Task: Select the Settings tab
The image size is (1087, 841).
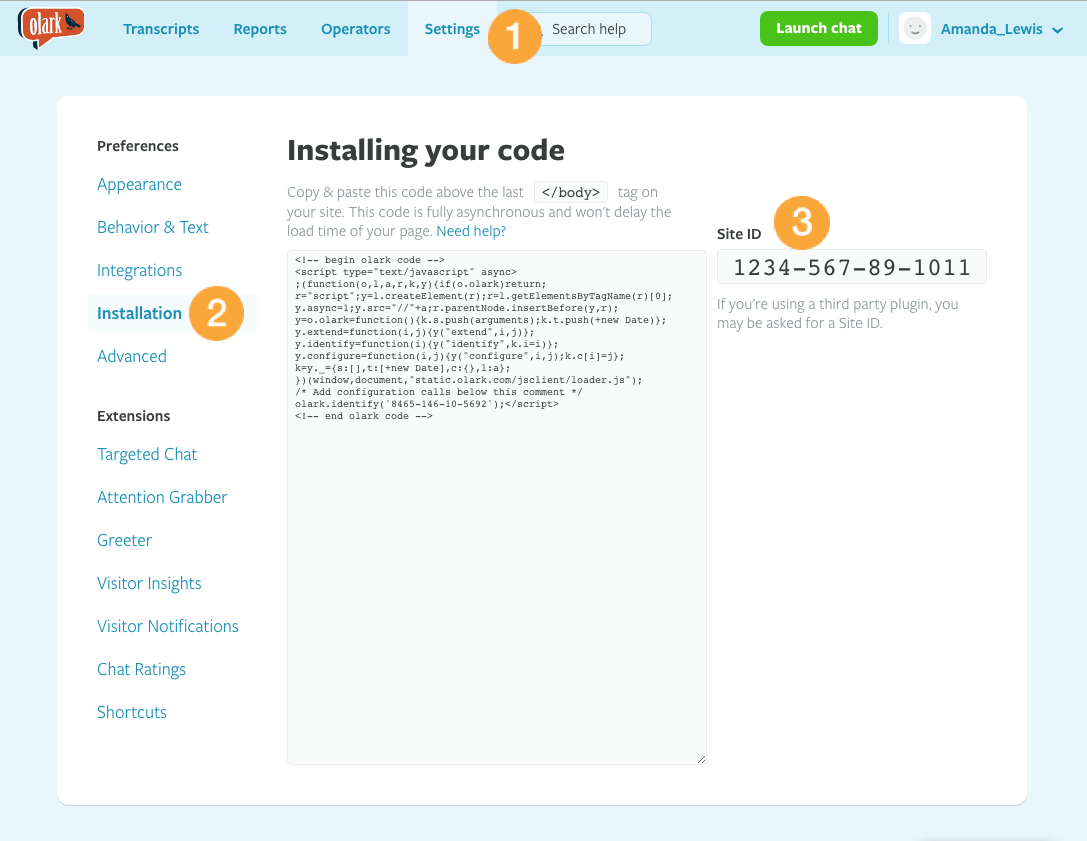Action: pyautogui.click(x=452, y=29)
